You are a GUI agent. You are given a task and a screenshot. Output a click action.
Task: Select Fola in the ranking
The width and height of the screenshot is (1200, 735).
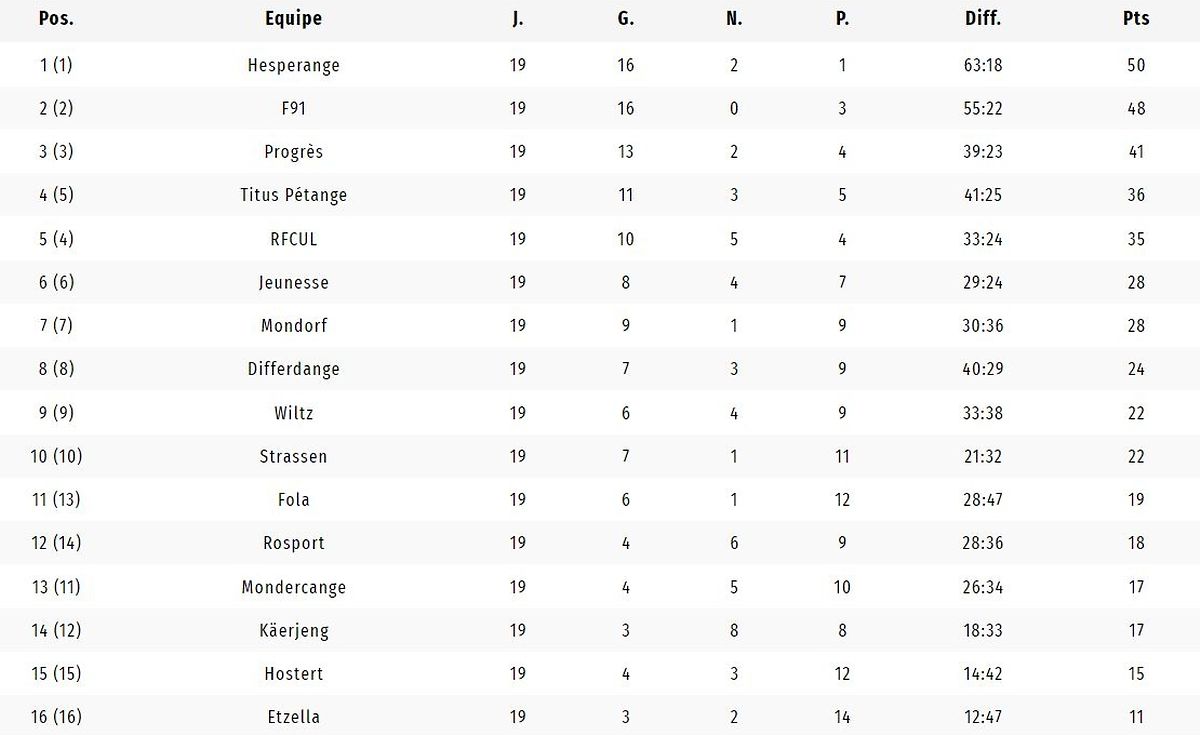(293, 499)
